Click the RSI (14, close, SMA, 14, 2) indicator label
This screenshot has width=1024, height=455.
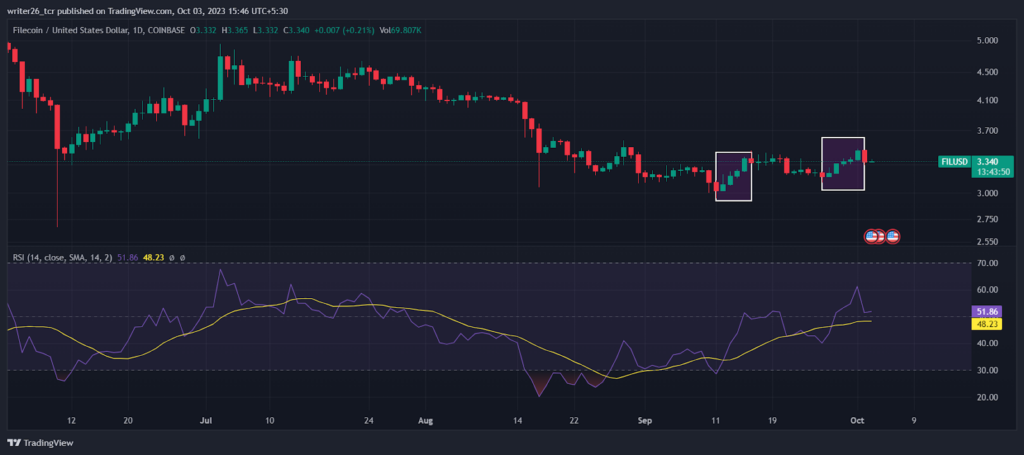pyautogui.click(x=63, y=258)
